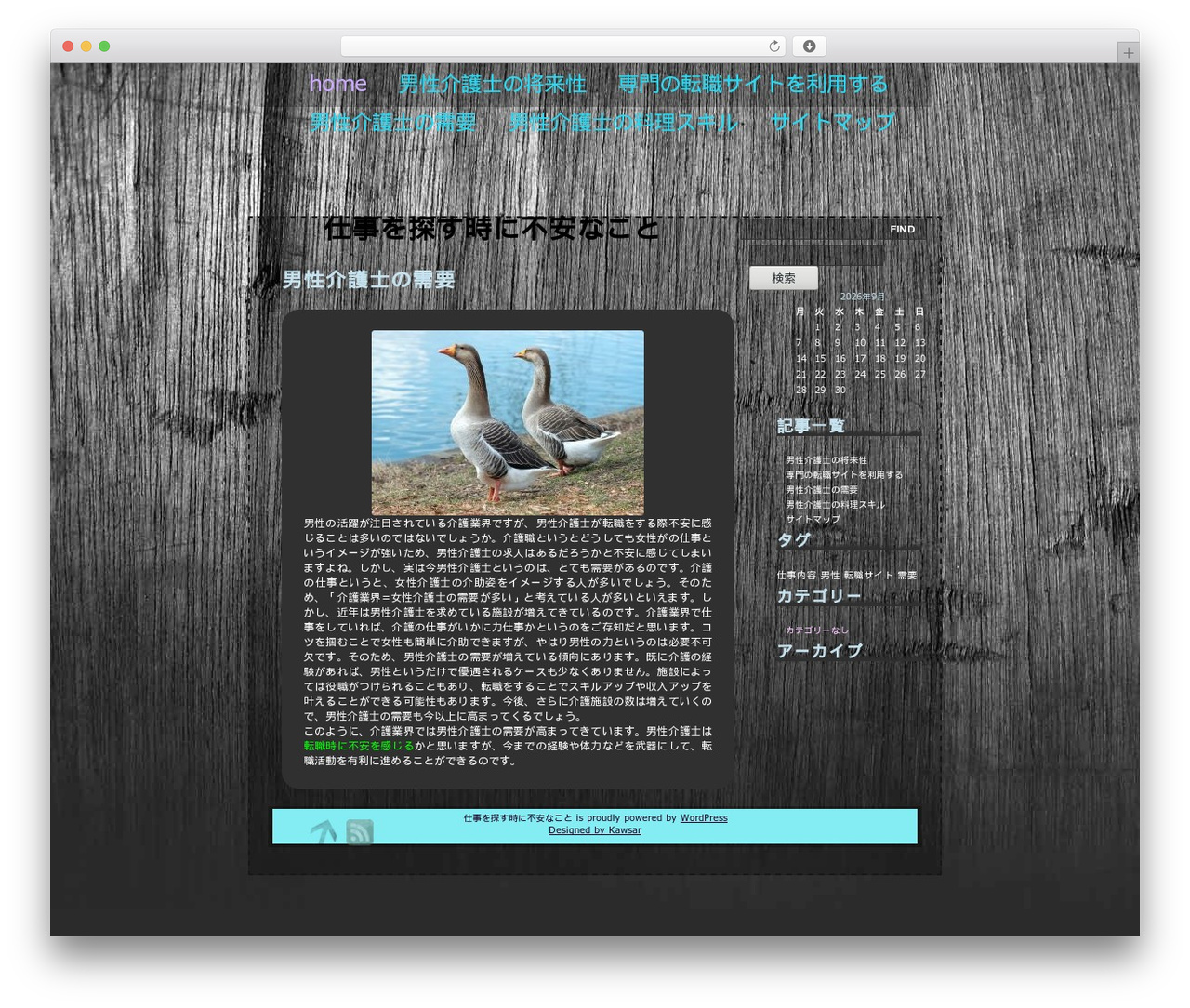Click the browser address bar
The width and height of the screenshot is (1190, 1008).
[563, 46]
